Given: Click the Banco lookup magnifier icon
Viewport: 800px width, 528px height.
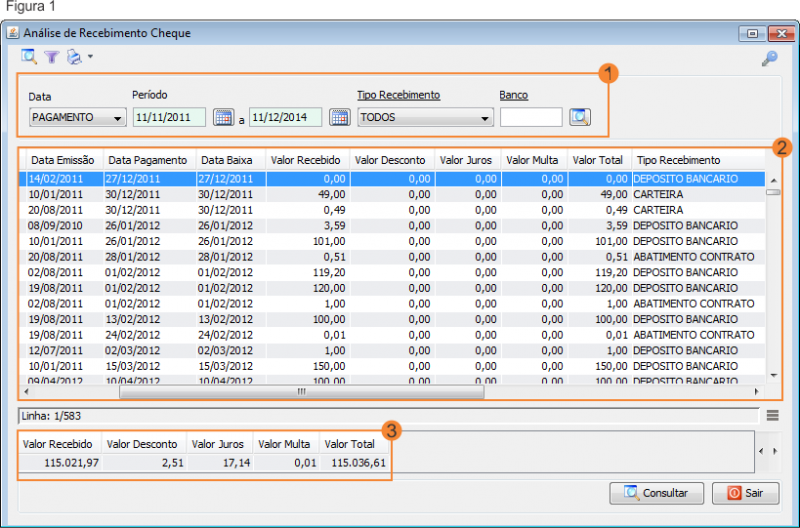Looking at the screenshot, I should [x=580, y=117].
